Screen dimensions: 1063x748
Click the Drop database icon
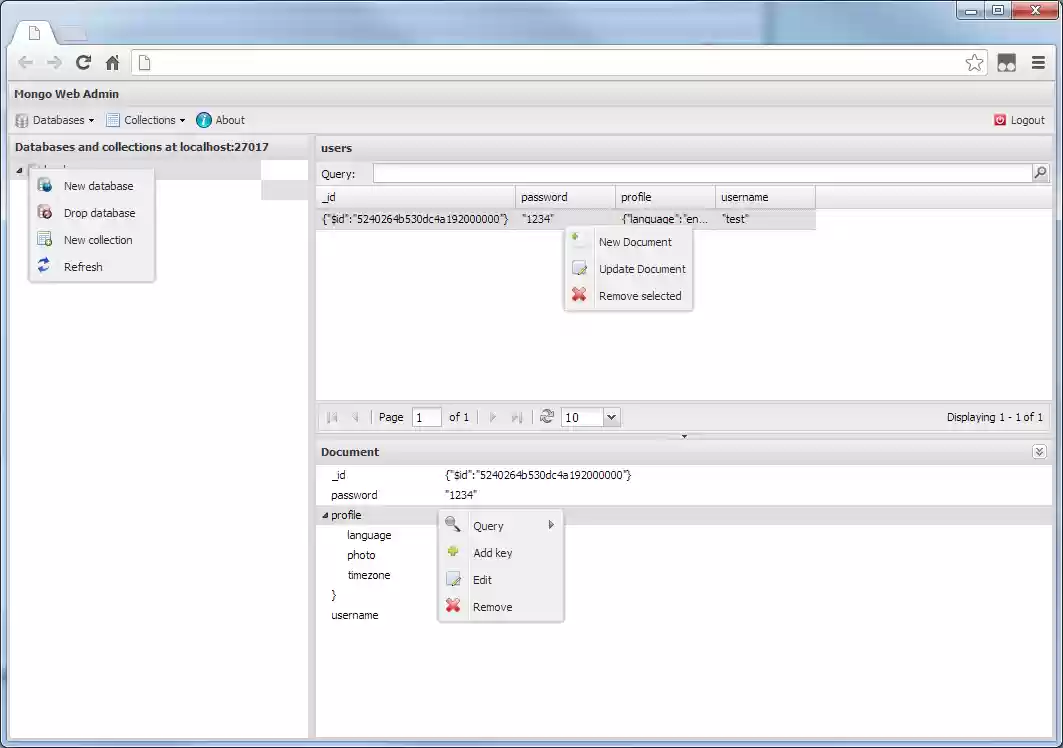43,212
